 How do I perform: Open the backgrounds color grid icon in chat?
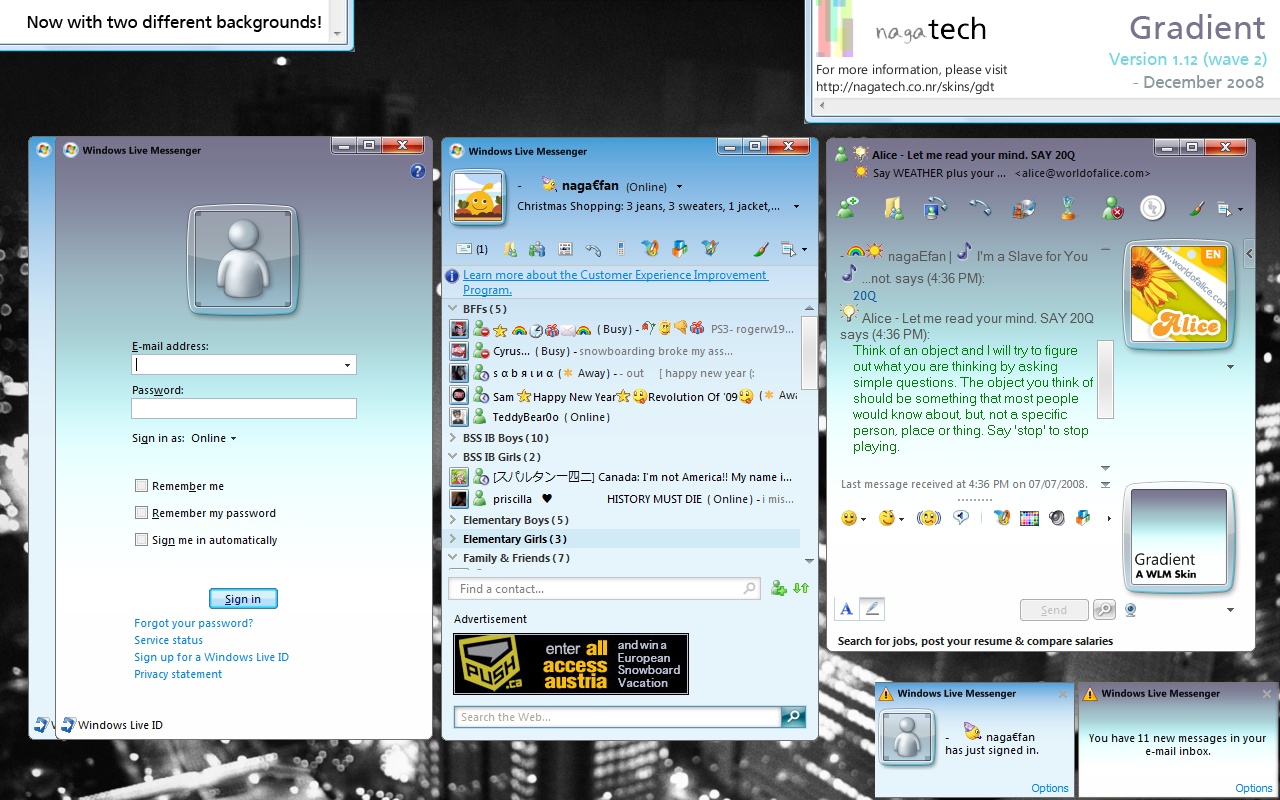click(1029, 518)
